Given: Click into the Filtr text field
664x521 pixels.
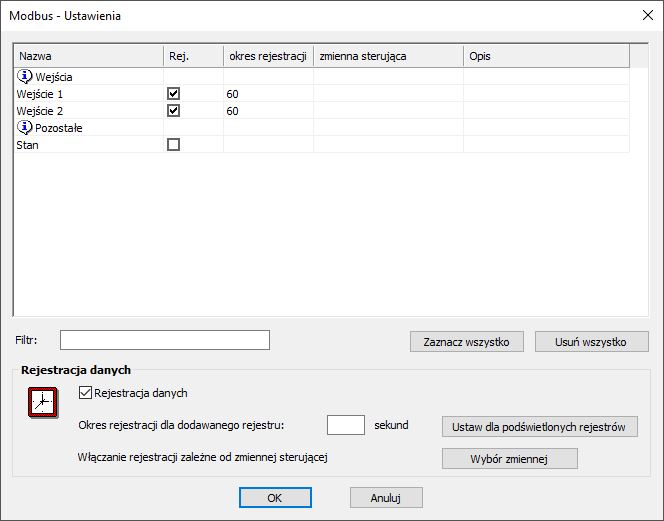Looking at the screenshot, I should [165, 340].
